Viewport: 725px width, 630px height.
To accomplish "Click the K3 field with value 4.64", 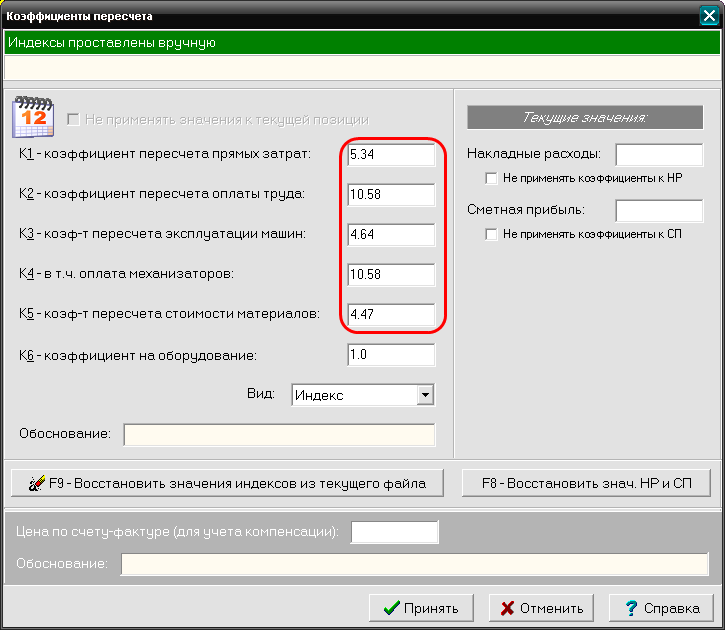I will 391,234.
